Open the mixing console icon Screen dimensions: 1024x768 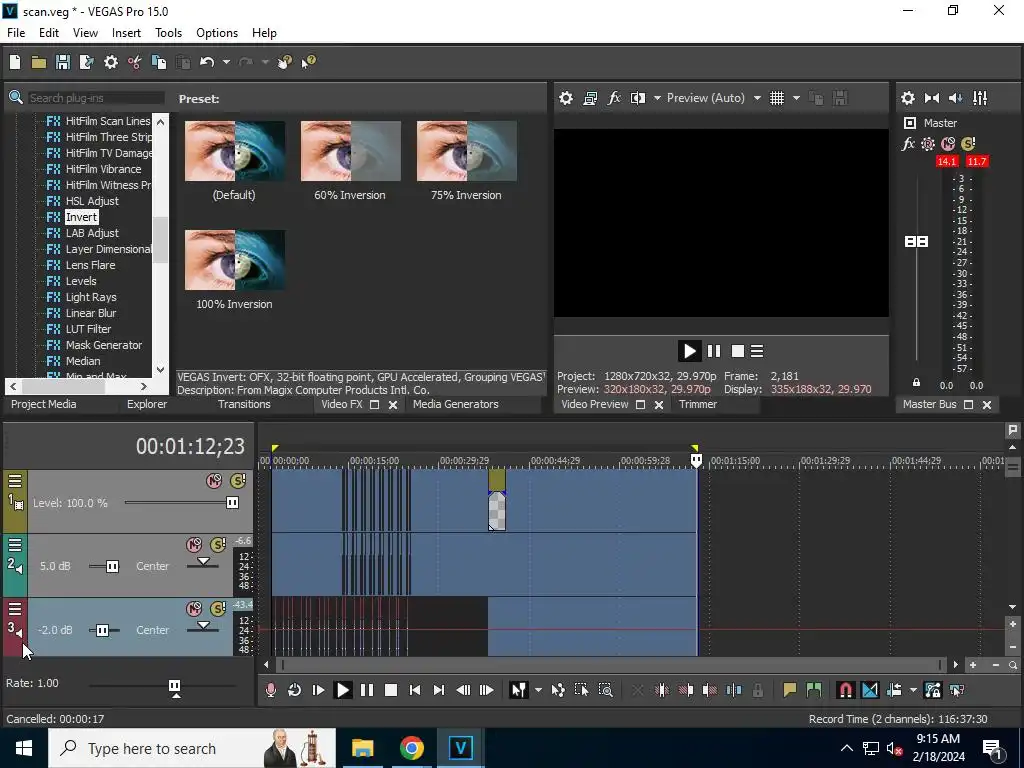pyautogui.click(x=980, y=98)
